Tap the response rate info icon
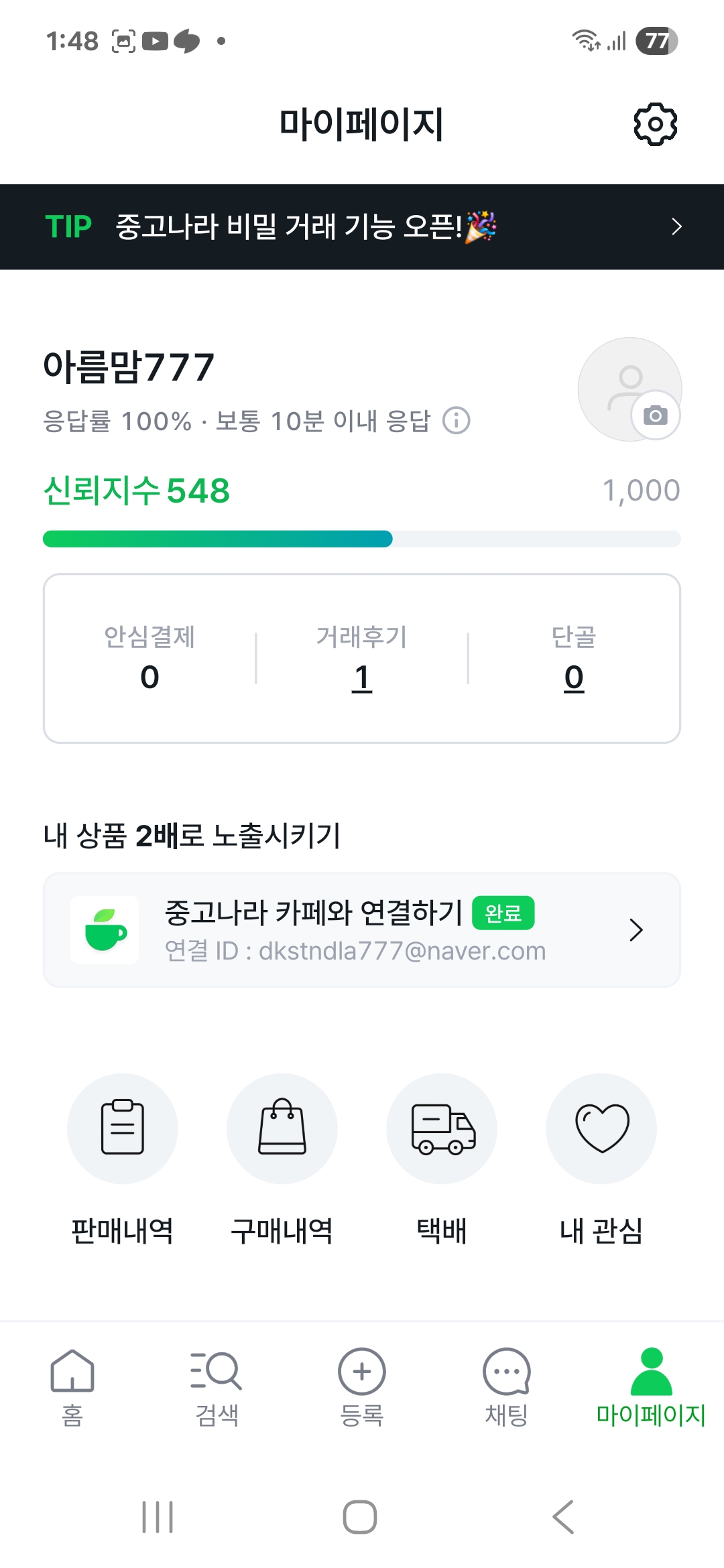 click(x=457, y=421)
